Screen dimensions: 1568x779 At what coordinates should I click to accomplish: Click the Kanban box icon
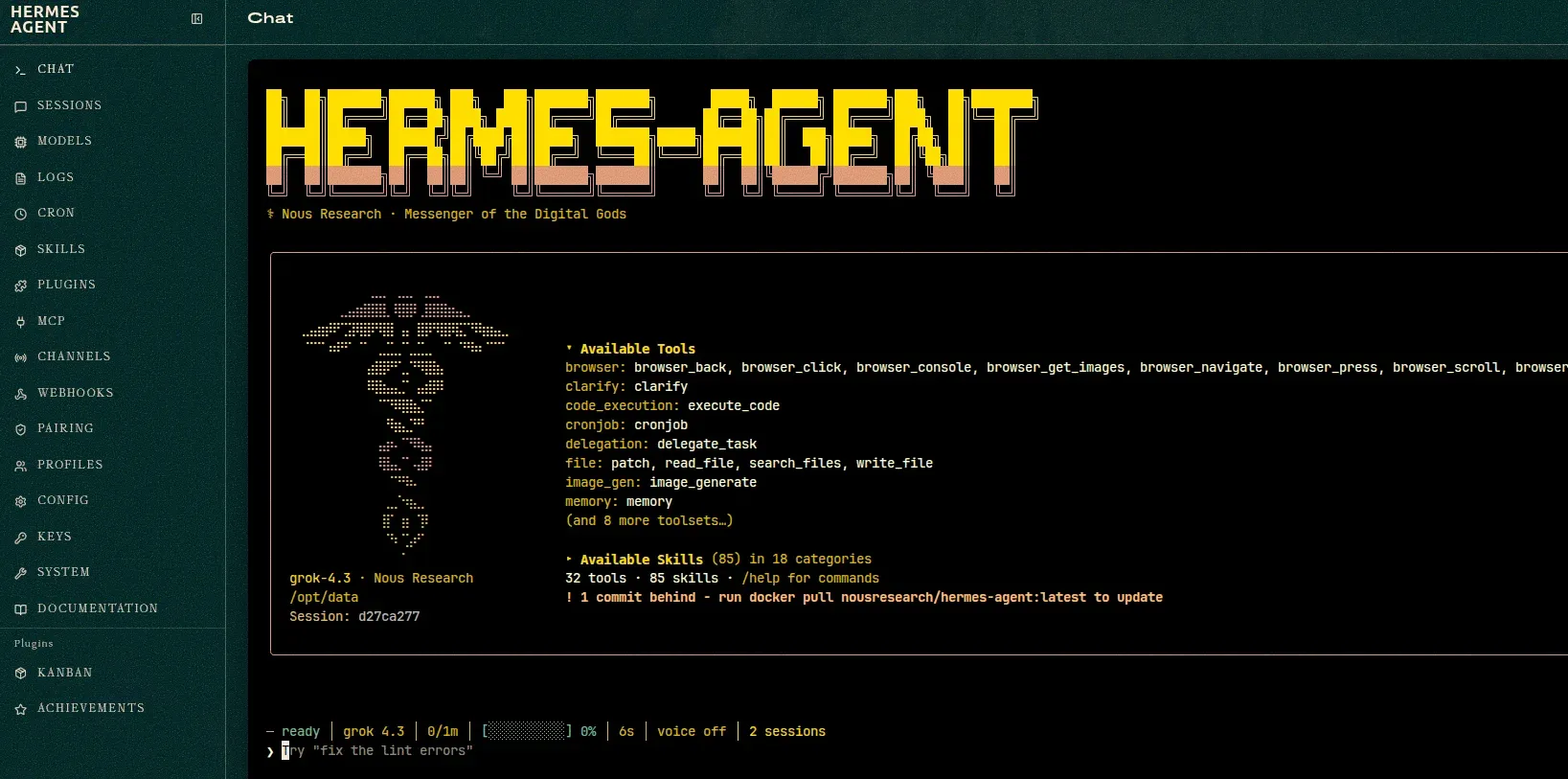click(20, 674)
